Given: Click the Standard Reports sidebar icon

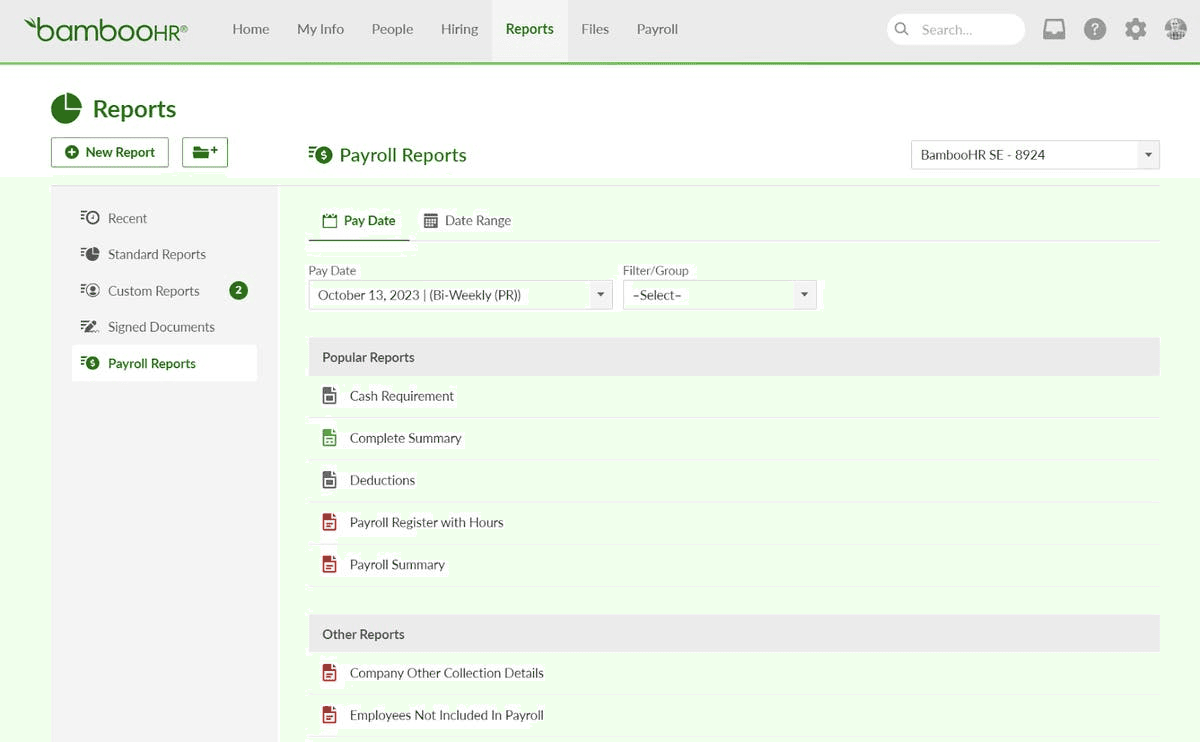Looking at the screenshot, I should [x=90, y=254].
